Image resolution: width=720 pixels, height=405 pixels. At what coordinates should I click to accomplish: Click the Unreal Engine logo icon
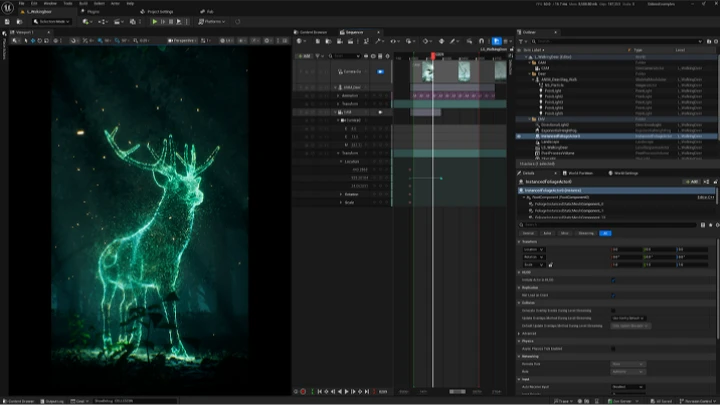click(7, 7)
